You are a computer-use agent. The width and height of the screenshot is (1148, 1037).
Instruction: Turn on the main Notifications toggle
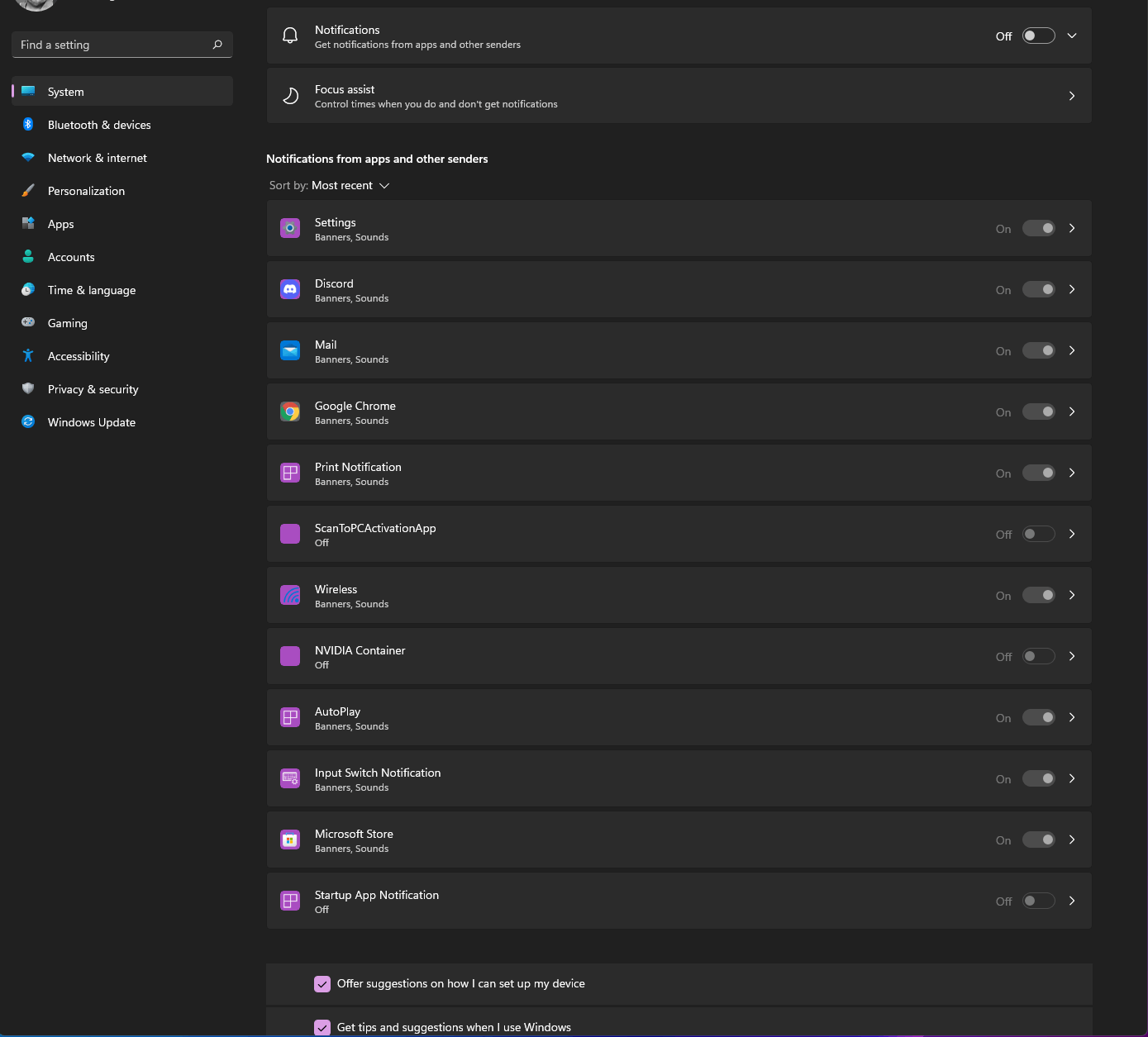click(x=1039, y=36)
